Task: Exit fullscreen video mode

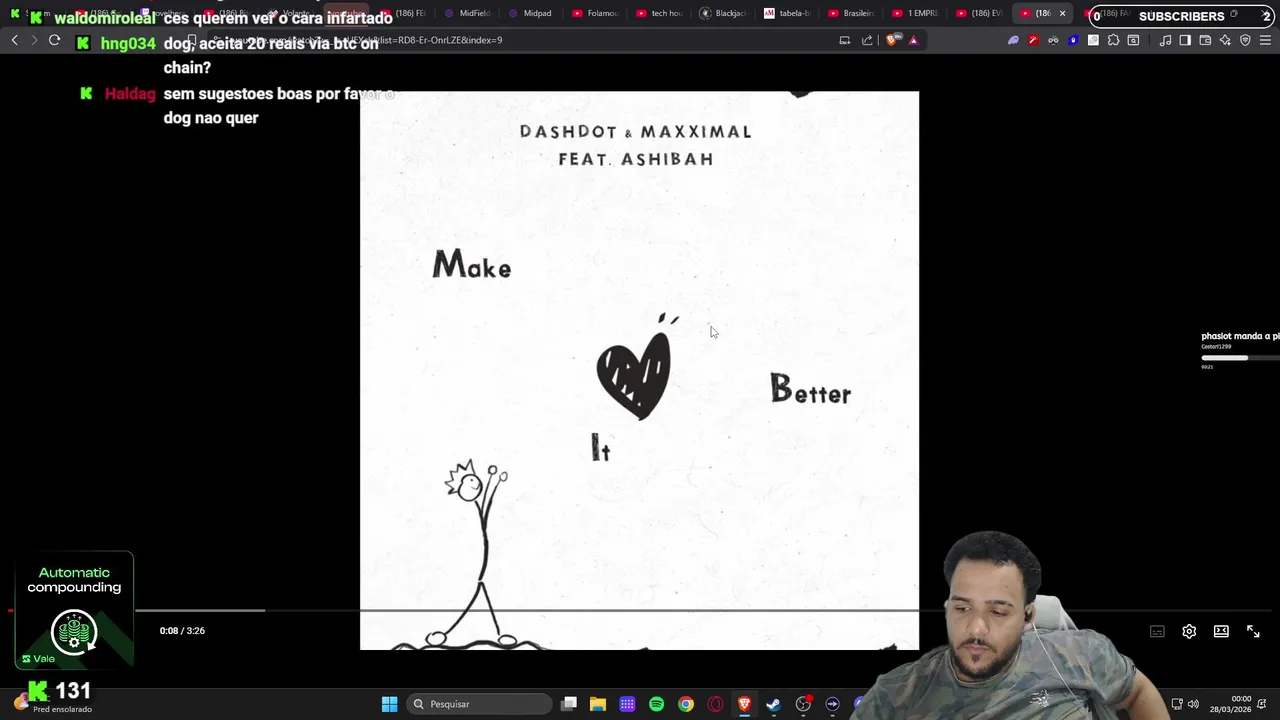Action: [1253, 631]
